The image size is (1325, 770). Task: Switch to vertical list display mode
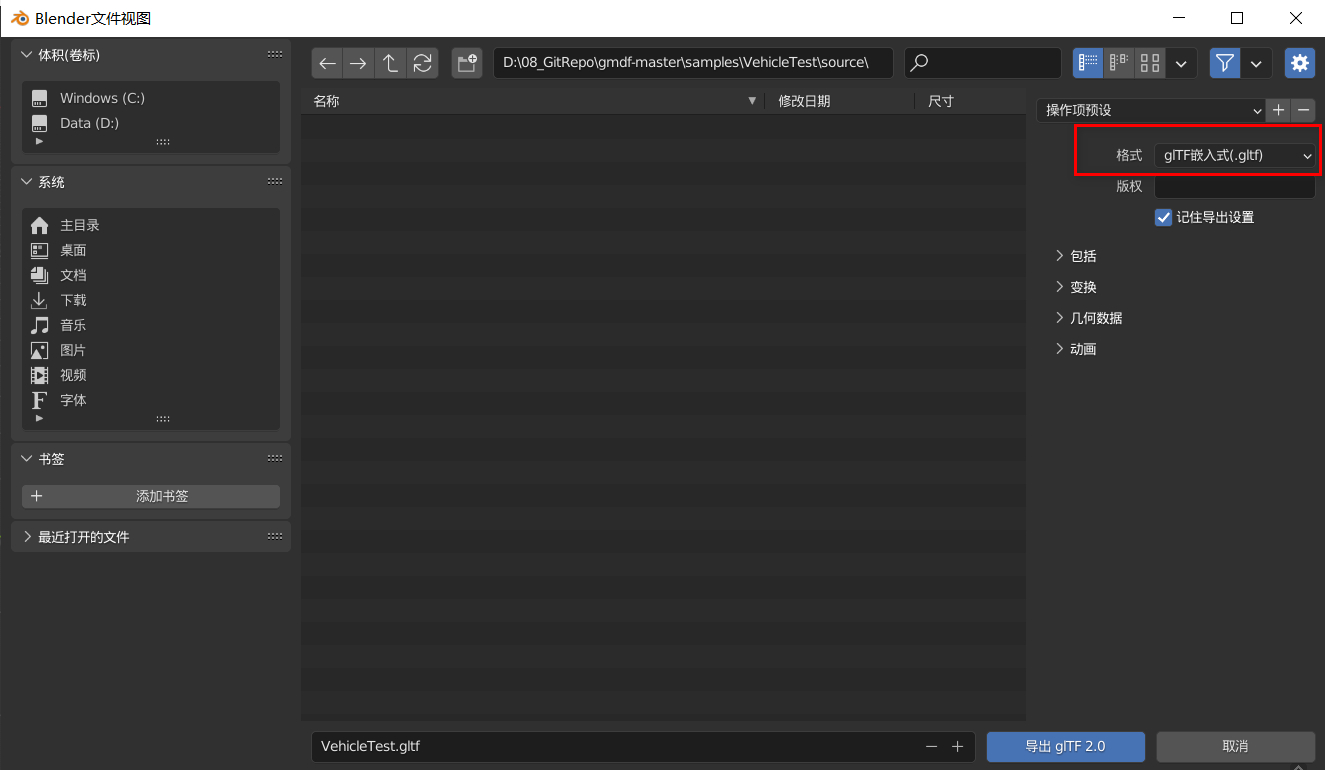1088,62
